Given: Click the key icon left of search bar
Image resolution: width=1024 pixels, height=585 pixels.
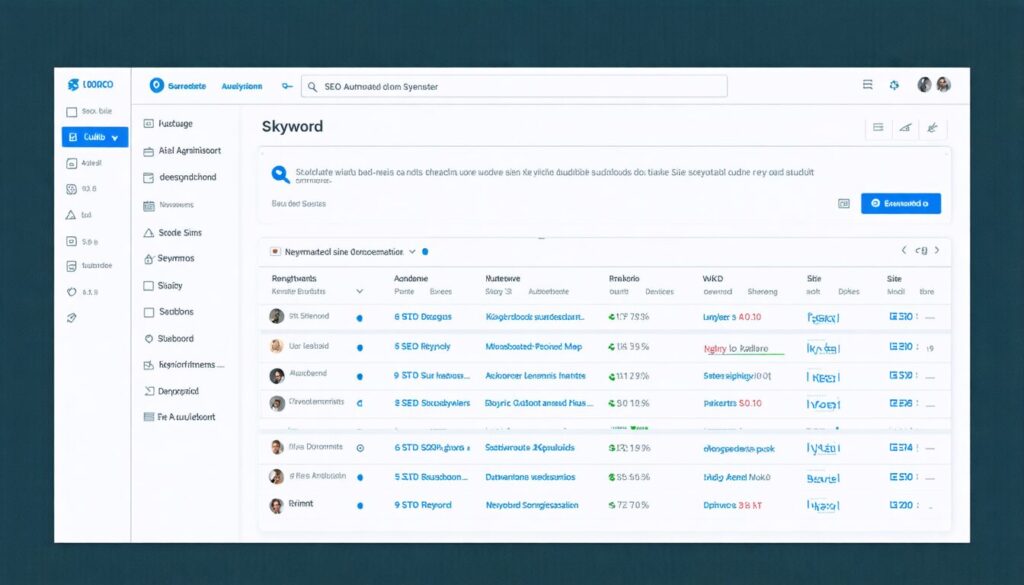Looking at the screenshot, I should point(287,86).
